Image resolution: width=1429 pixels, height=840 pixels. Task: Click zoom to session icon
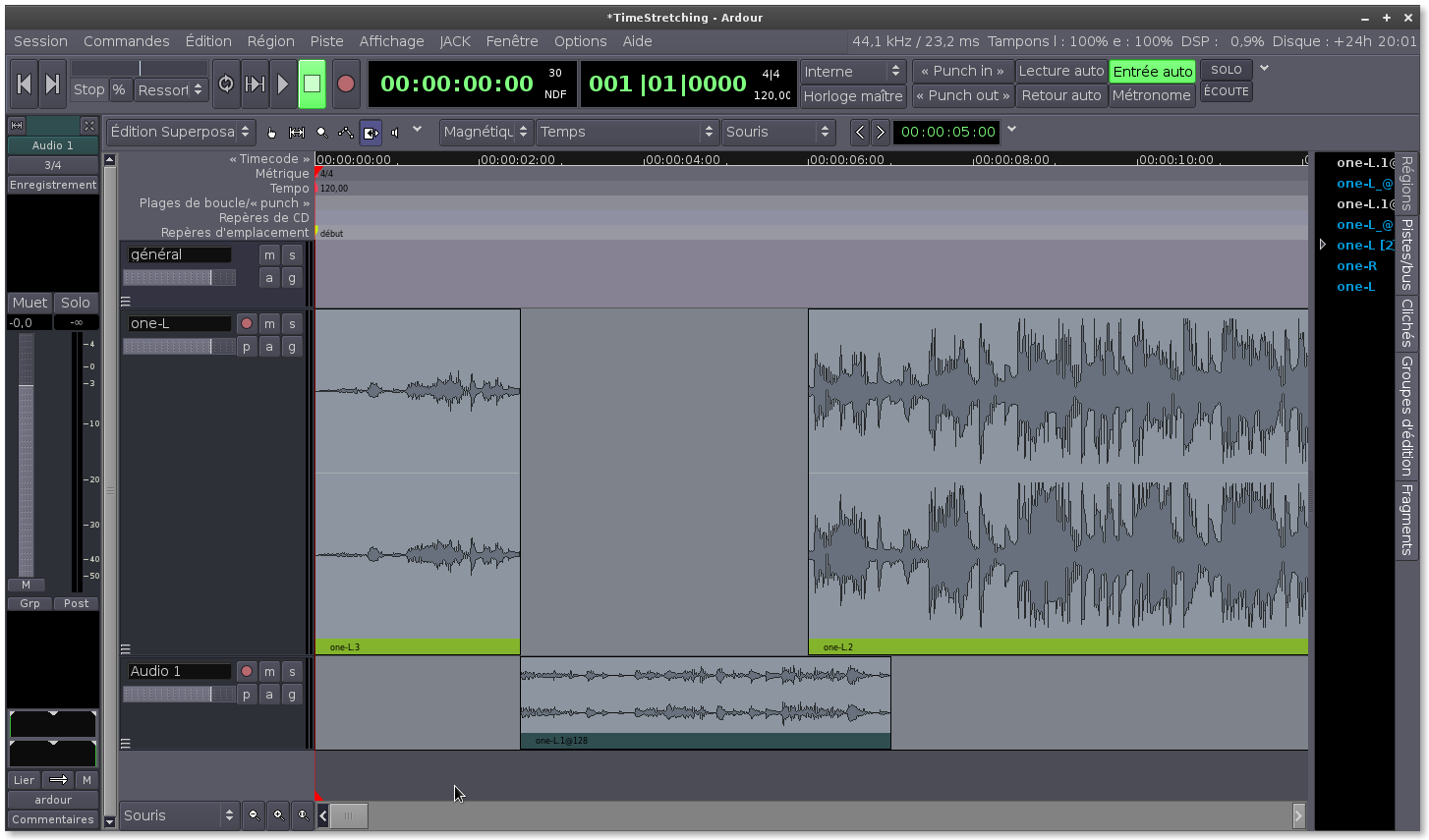click(x=303, y=814)
